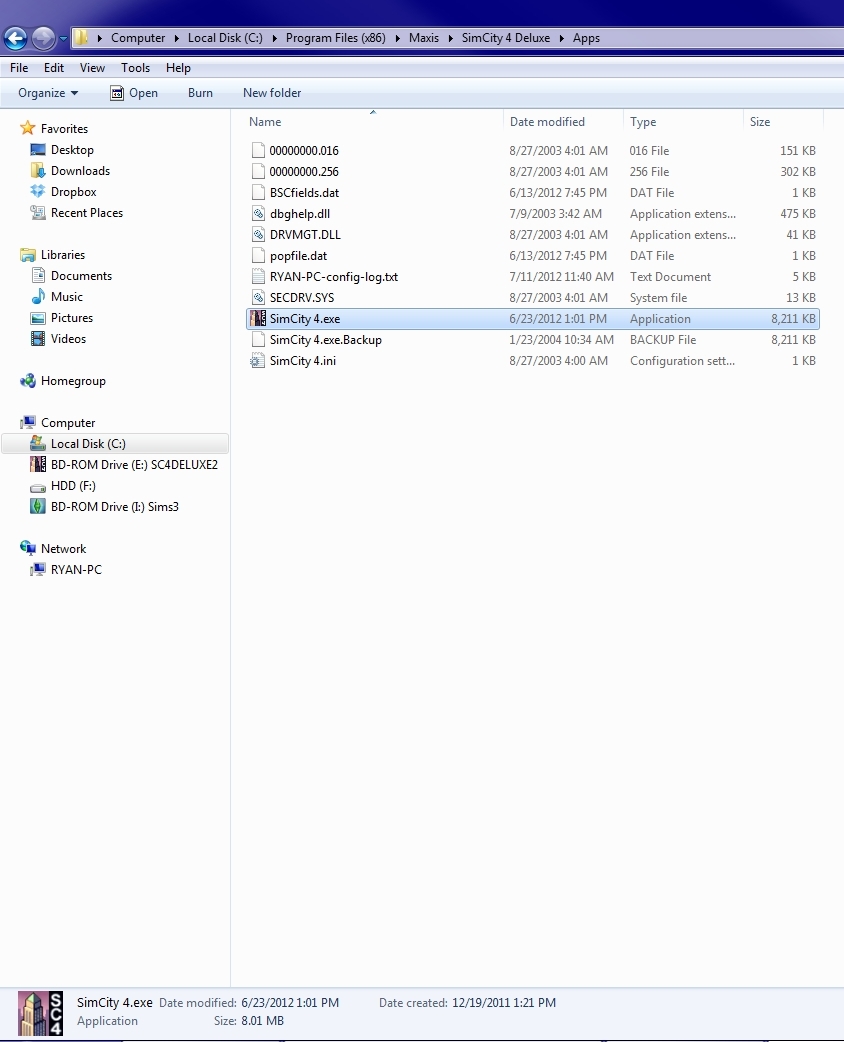Screen dimensions: 844x1042
Task: Navigate to Maxis in the address bar
Action: point(423,38)
